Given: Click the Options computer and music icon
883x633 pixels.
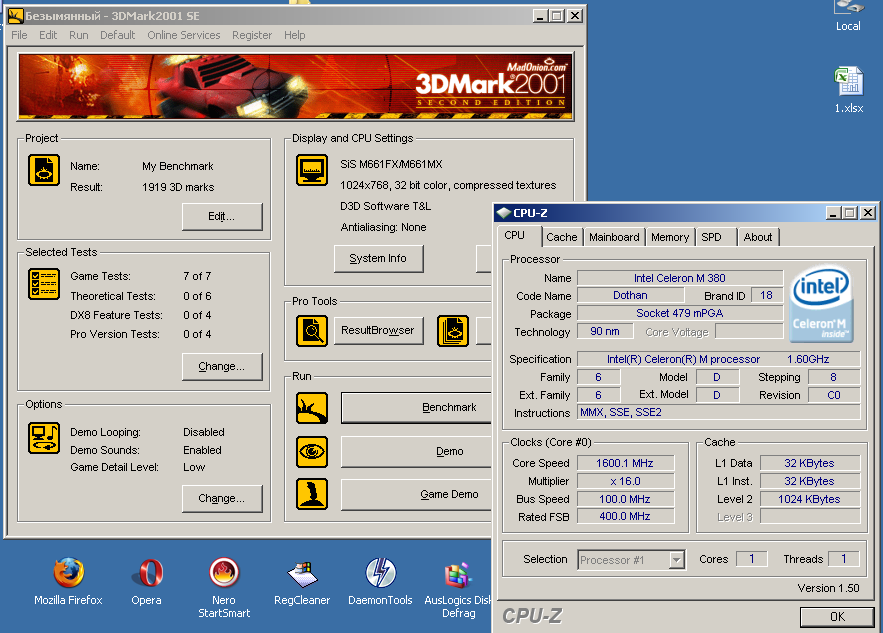Looking at the screenshot, I should [x=44, y=438].
